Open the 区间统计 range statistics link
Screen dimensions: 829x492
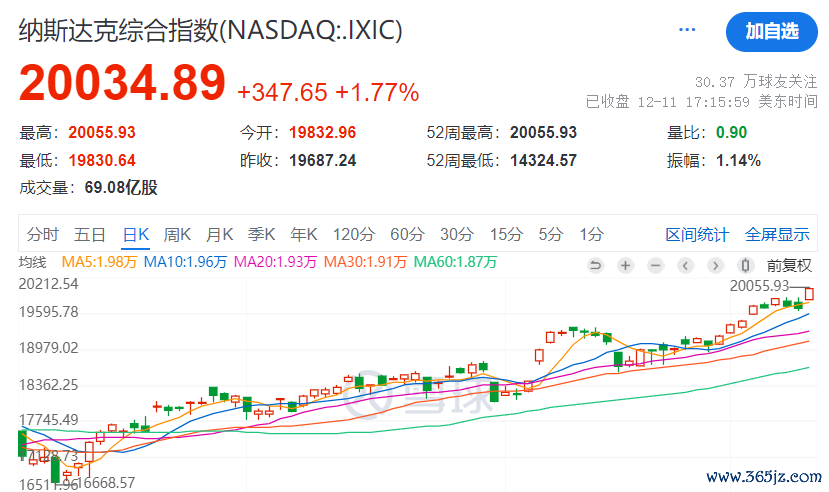tap(697, 234)
